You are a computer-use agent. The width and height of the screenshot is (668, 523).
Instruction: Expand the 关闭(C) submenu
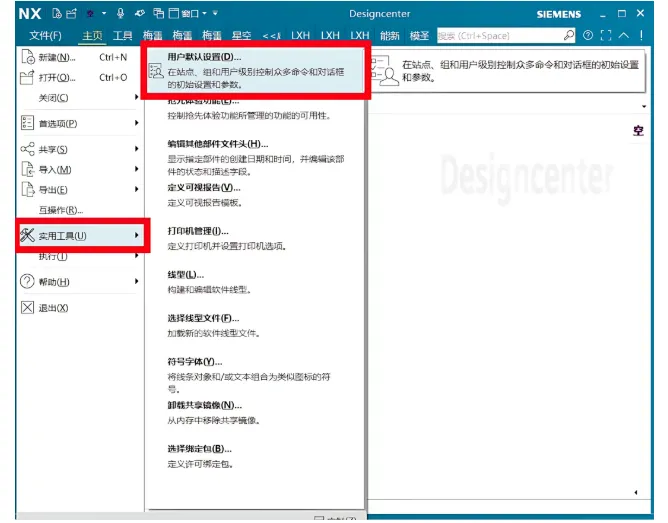tap(80, 98)
